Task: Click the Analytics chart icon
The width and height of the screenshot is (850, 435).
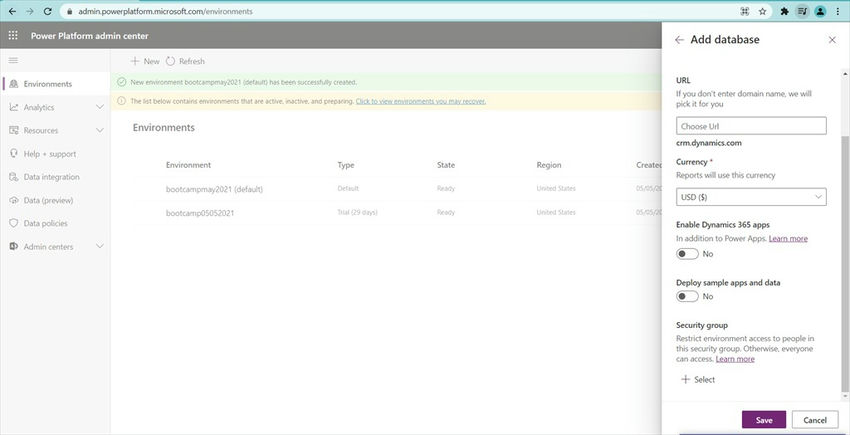Action: [14, 107]
